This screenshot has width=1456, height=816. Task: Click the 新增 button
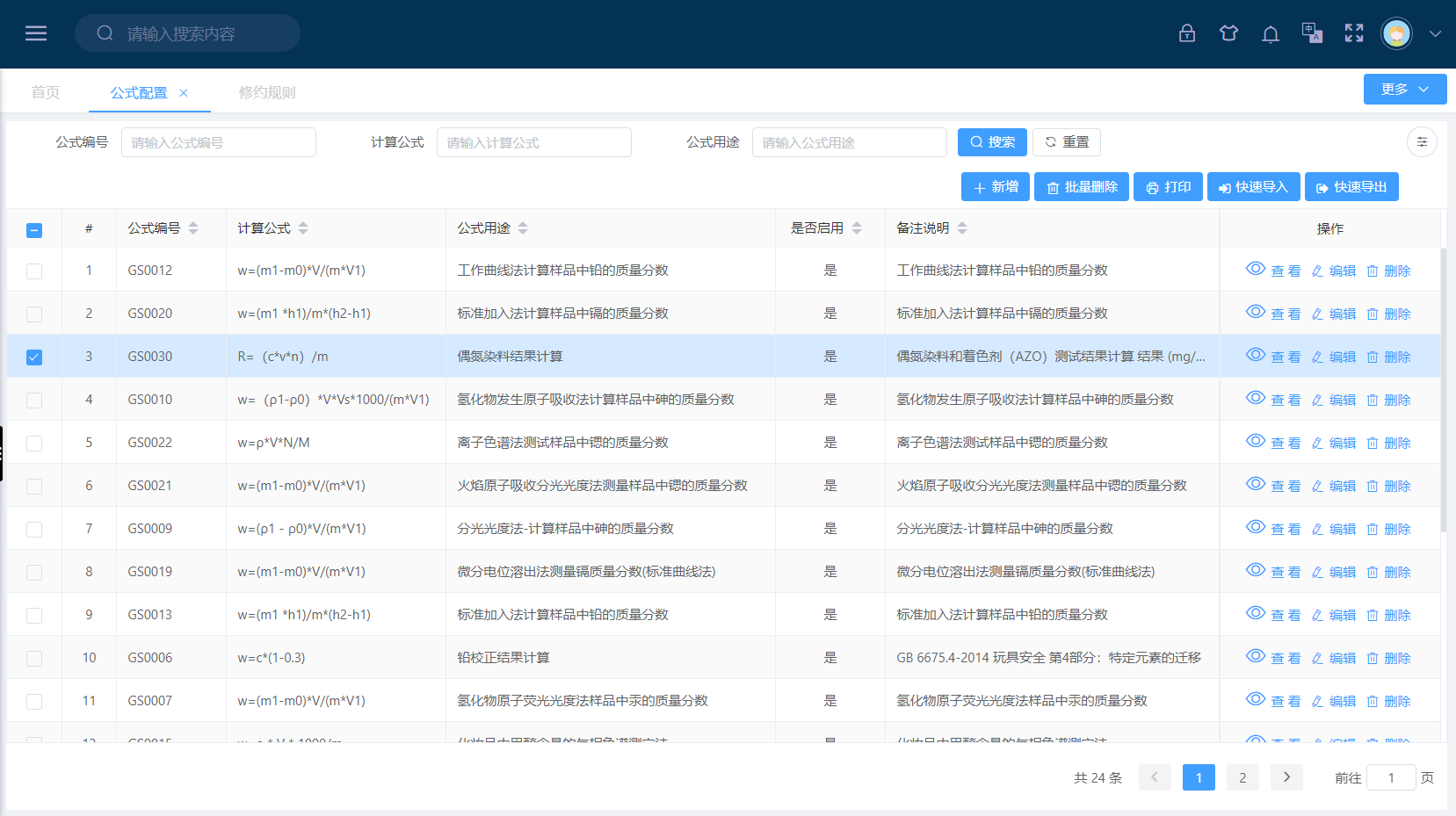pyautogui.click(x=996, y=187)
